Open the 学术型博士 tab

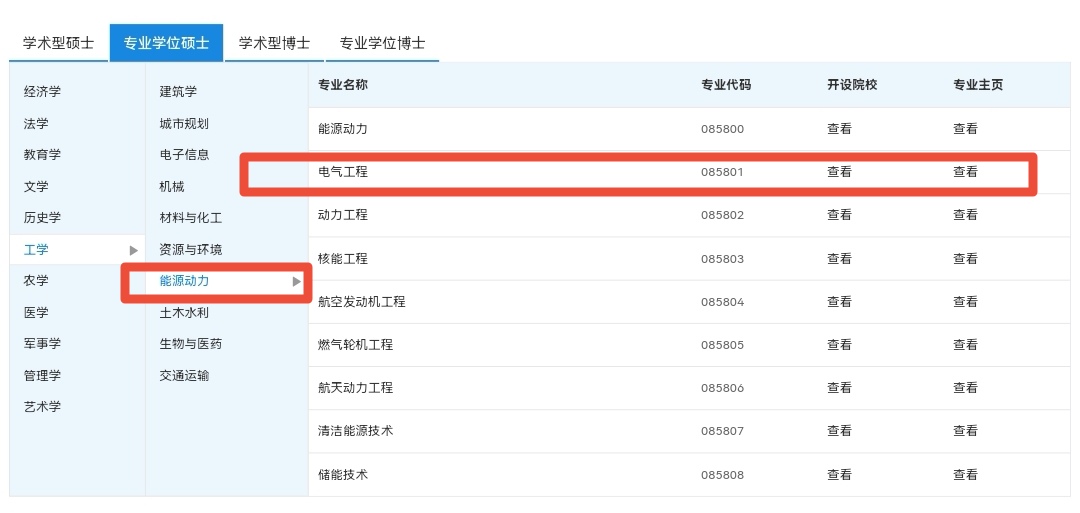coord(274,43)
